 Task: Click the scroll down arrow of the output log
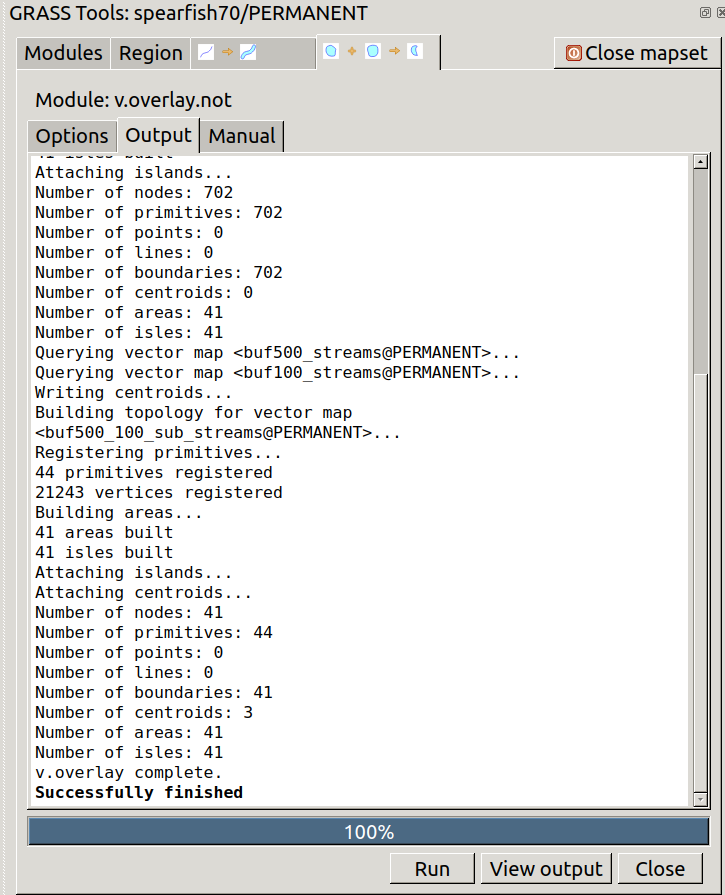700,799
